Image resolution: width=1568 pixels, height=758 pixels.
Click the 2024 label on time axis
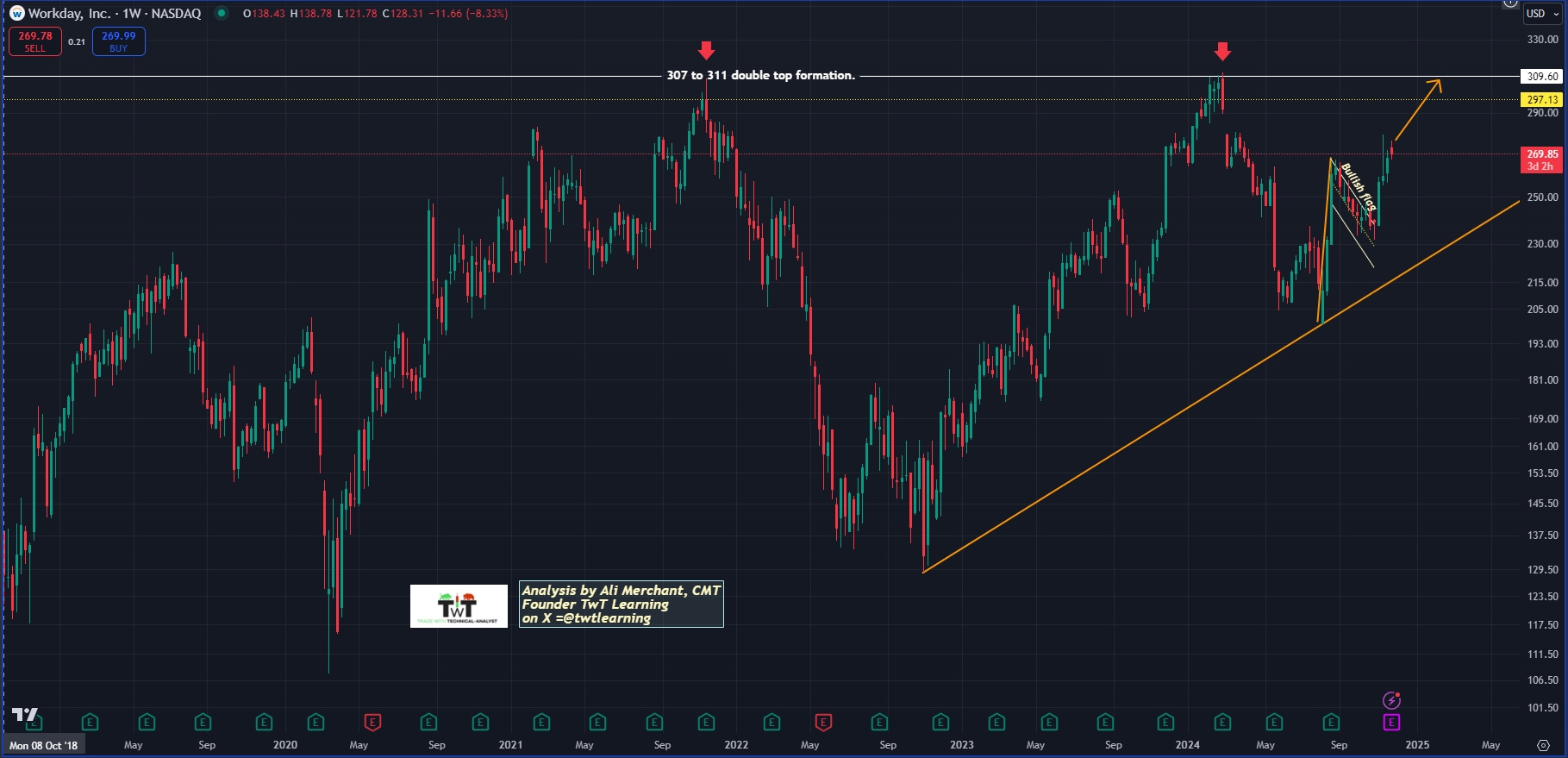coord(1187,745)
